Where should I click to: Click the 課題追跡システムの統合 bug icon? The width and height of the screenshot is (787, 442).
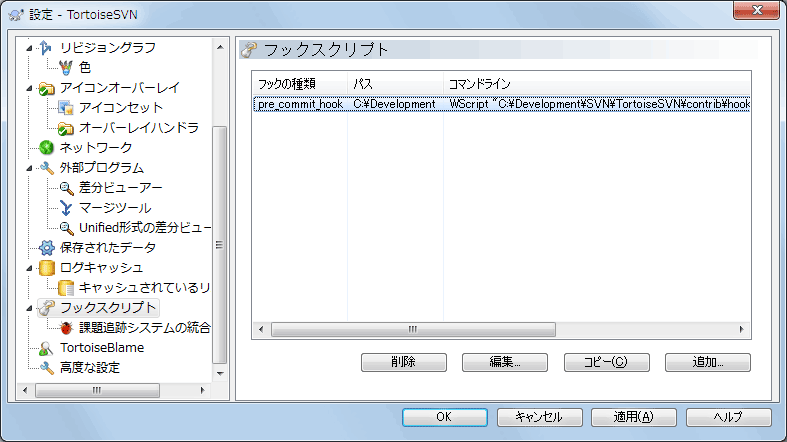(x=66, y=328)
